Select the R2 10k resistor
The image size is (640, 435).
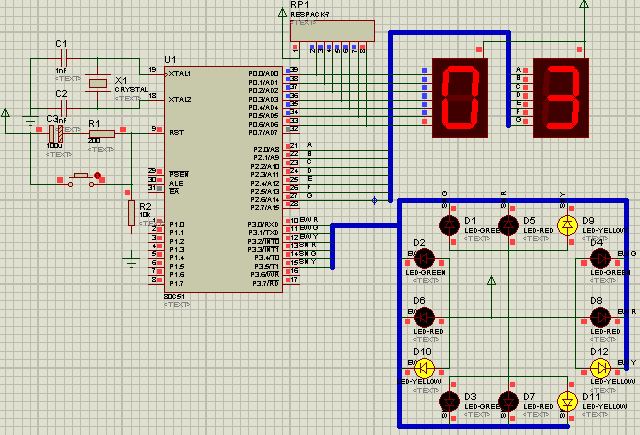[131, 213]
